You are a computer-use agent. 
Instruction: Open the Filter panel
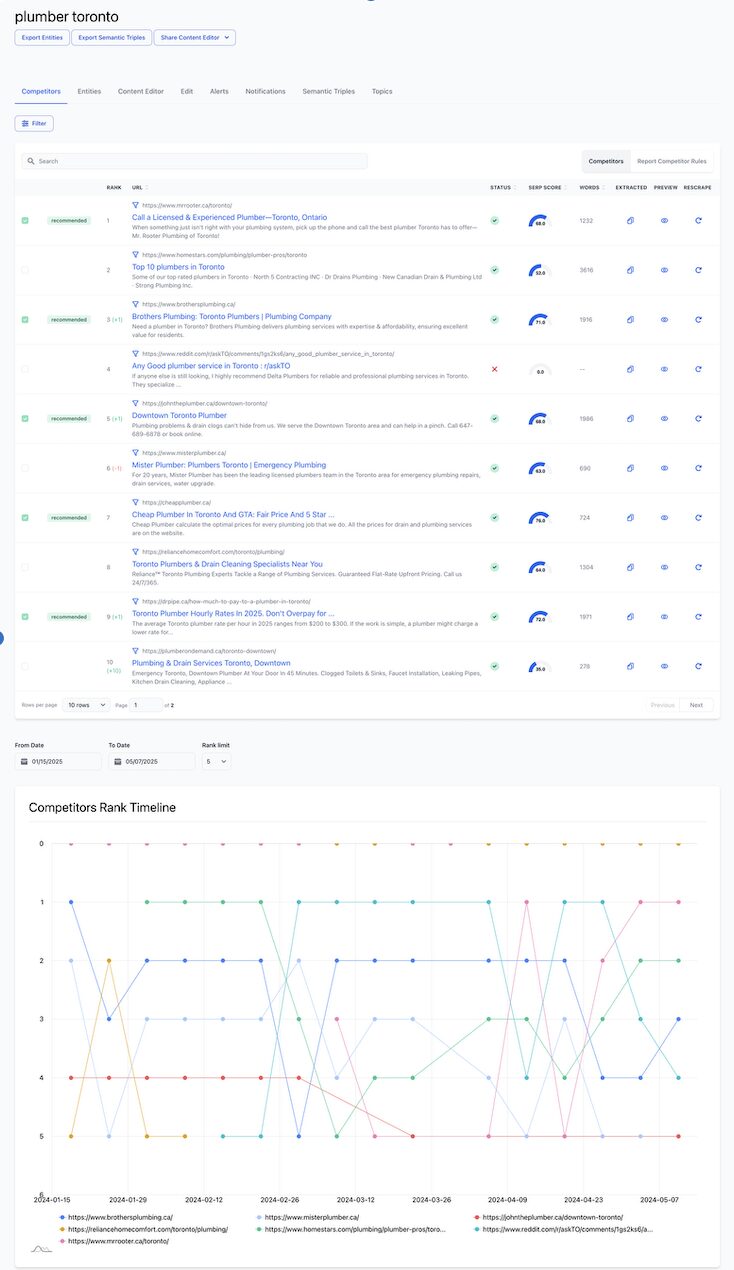point(34,122)
